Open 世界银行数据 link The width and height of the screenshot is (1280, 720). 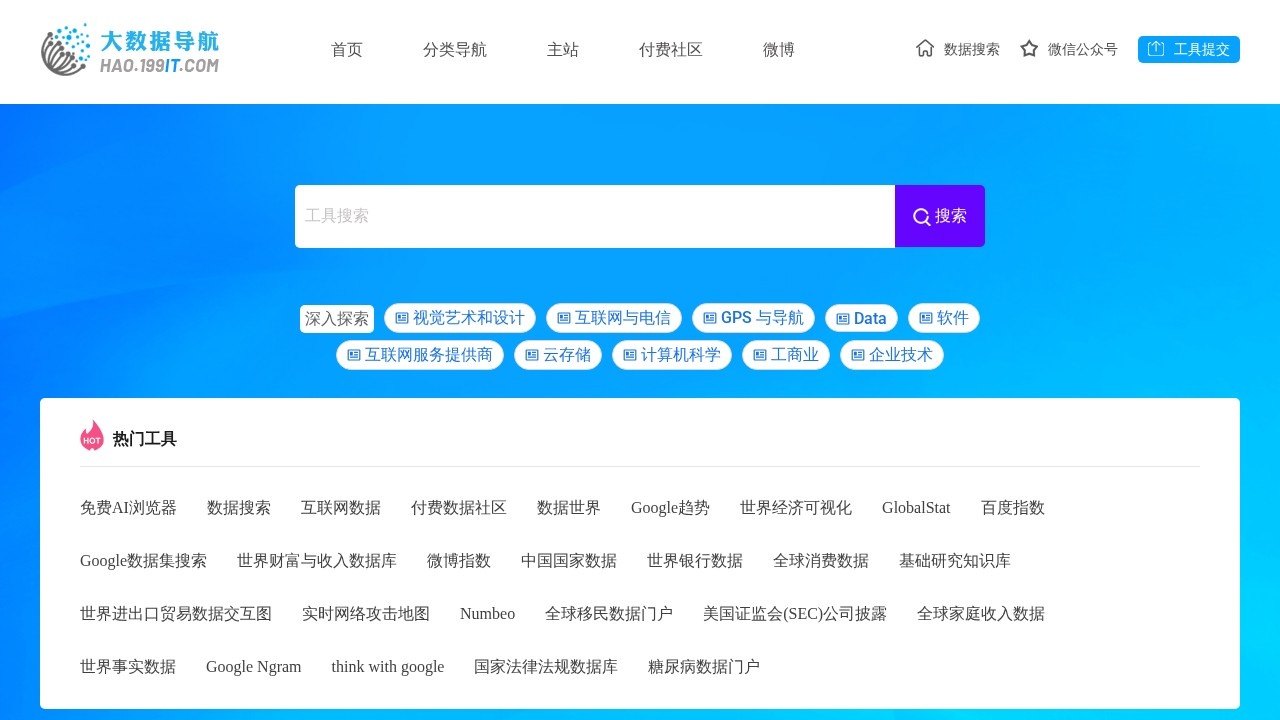tap(695, 561)
